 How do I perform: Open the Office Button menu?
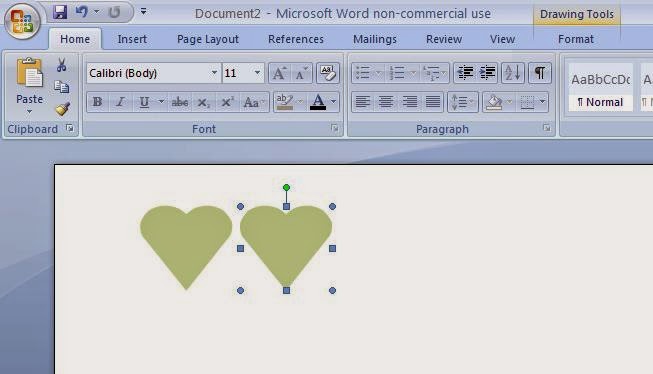click(22, 21)
